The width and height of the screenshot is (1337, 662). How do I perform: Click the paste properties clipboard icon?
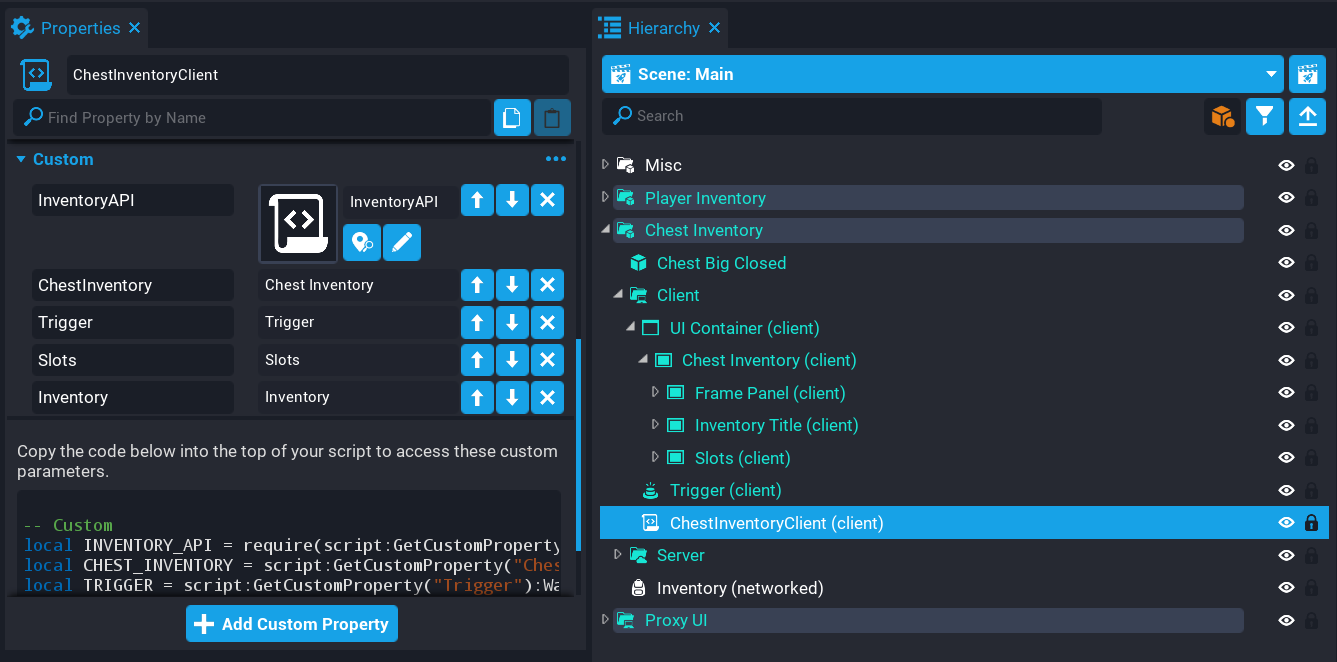point(551,118)
